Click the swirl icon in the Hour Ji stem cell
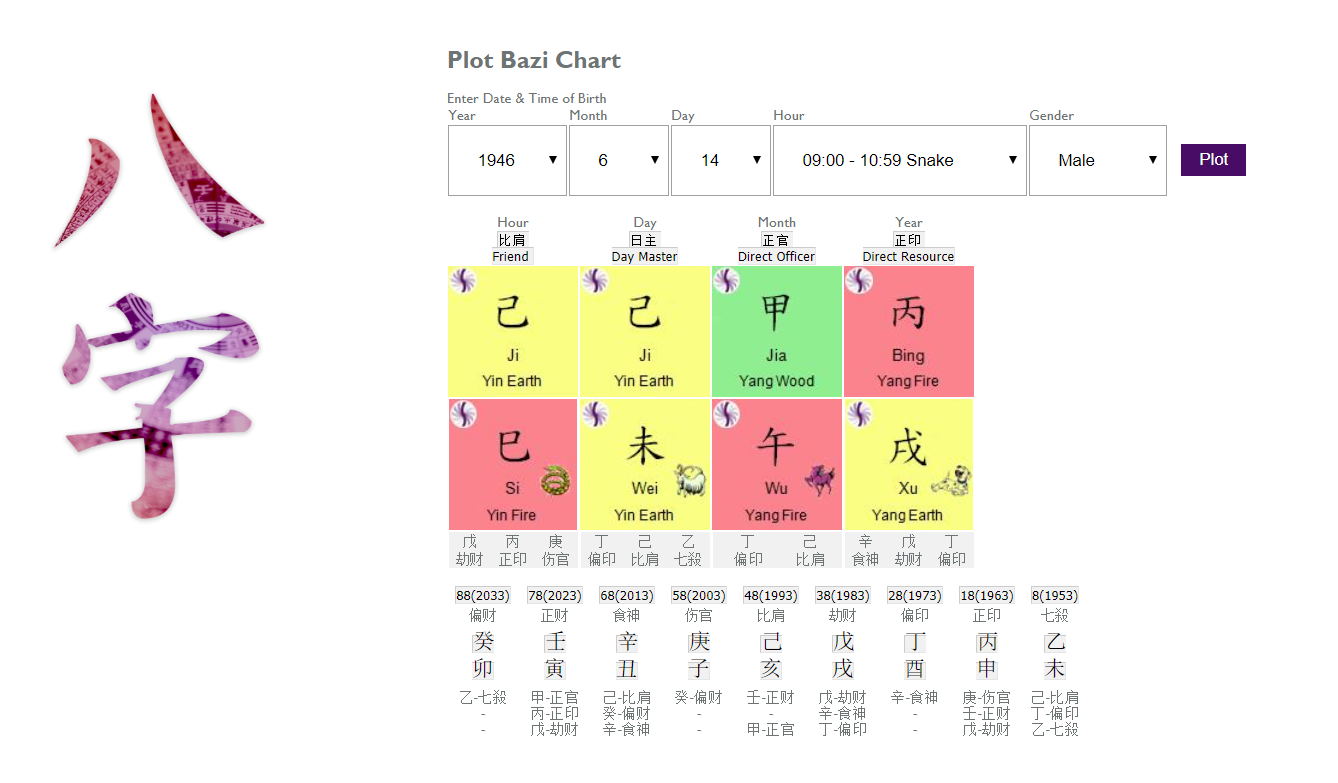The width and height of the screenshot is (1338, 783). point(463,281)
